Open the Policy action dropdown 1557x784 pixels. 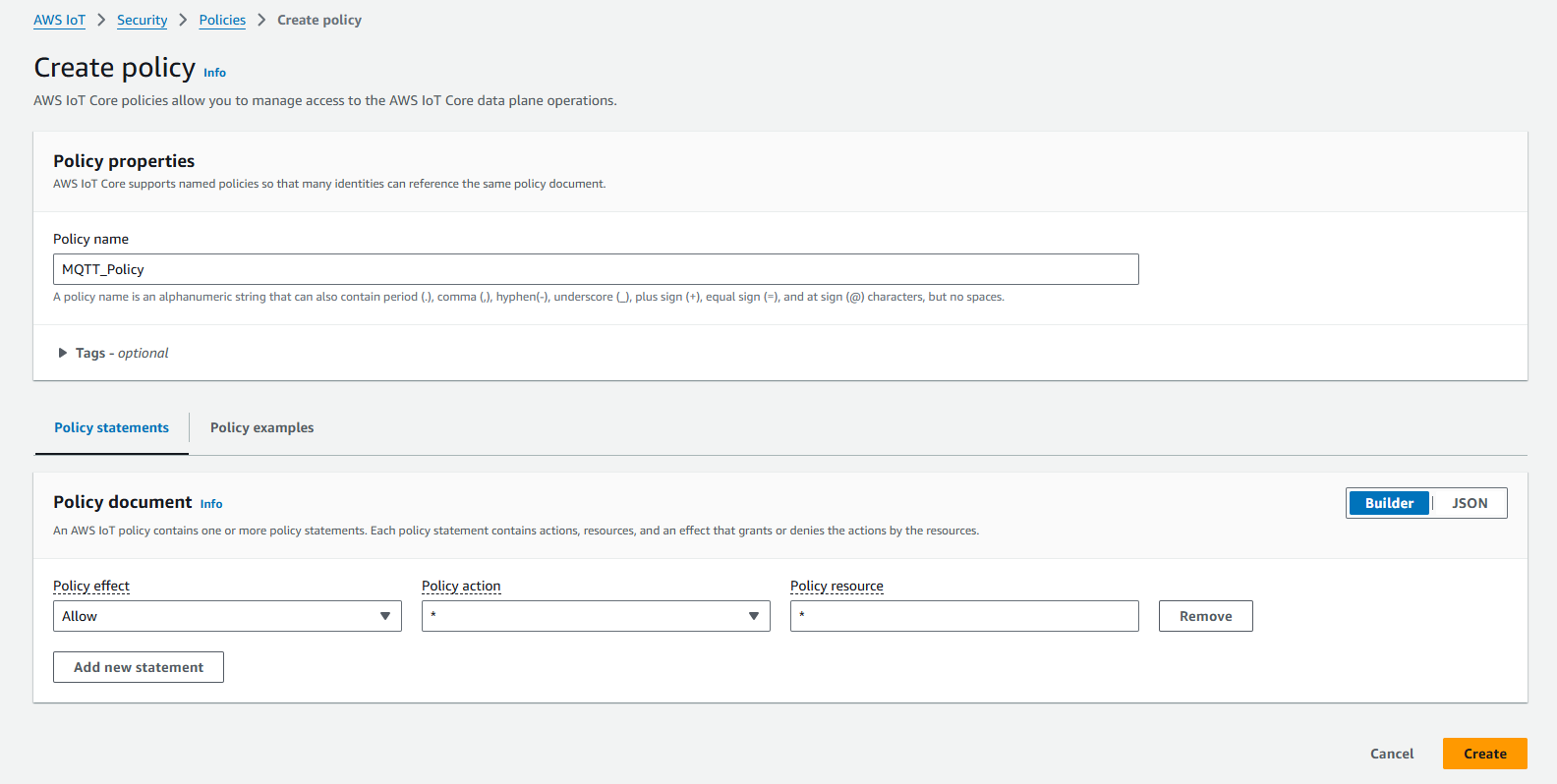pos(595,616)
